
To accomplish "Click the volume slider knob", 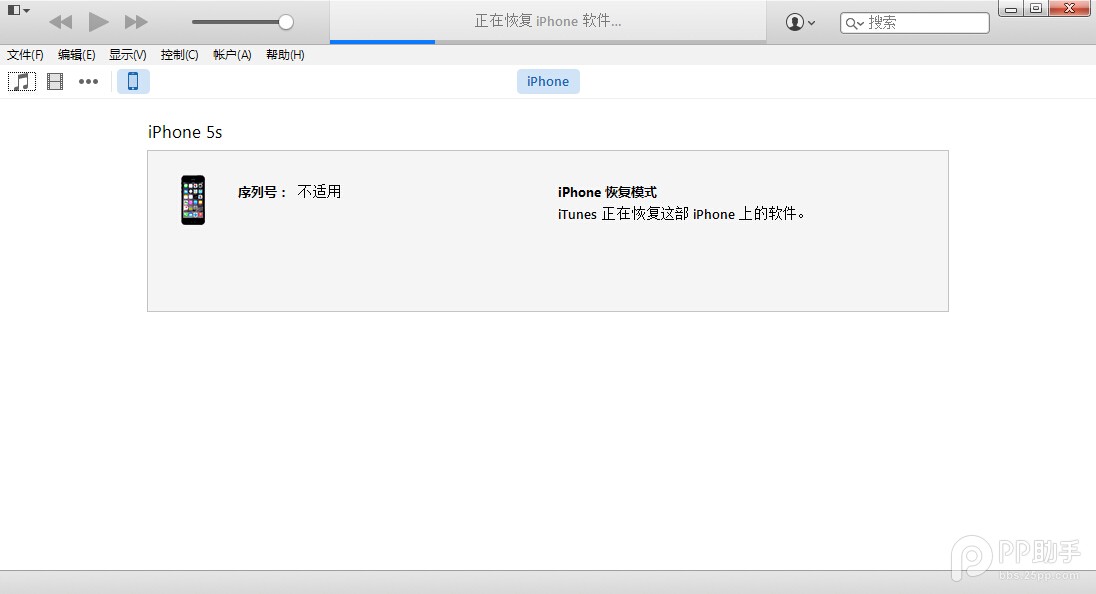I will pos(286,22).
